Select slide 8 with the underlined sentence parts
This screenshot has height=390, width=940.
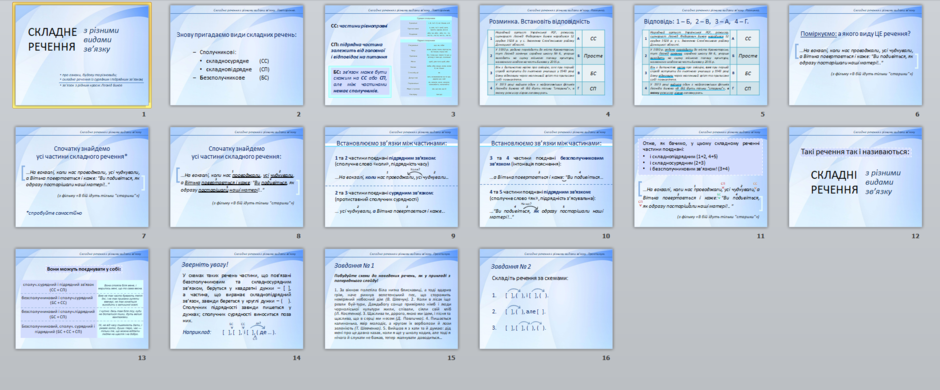coord(236,177)
